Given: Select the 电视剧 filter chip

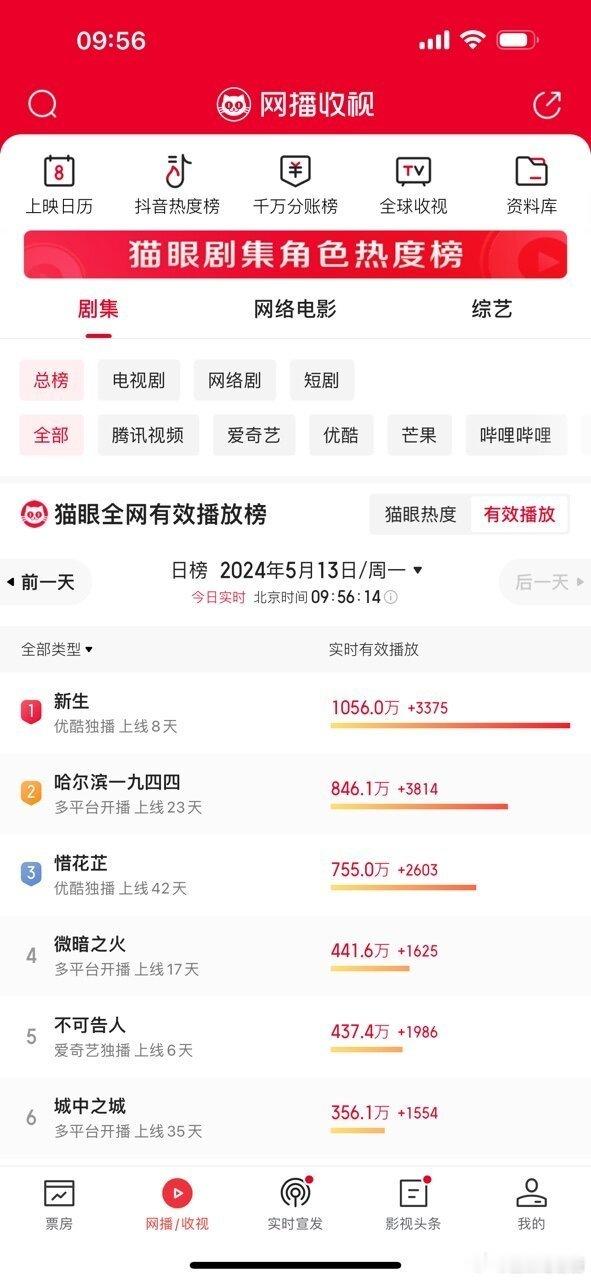Looking at the screenshot, I should (139, 380).
